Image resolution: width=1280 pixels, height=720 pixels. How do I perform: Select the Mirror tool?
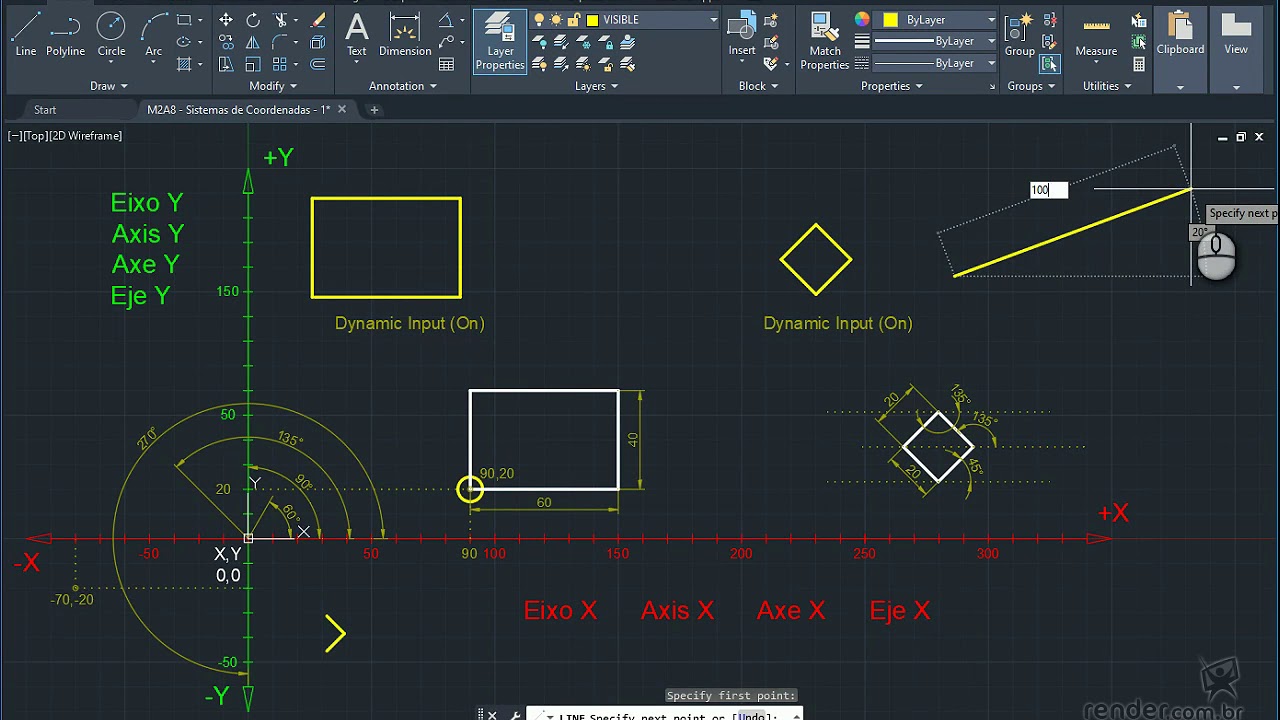[253, 42]
